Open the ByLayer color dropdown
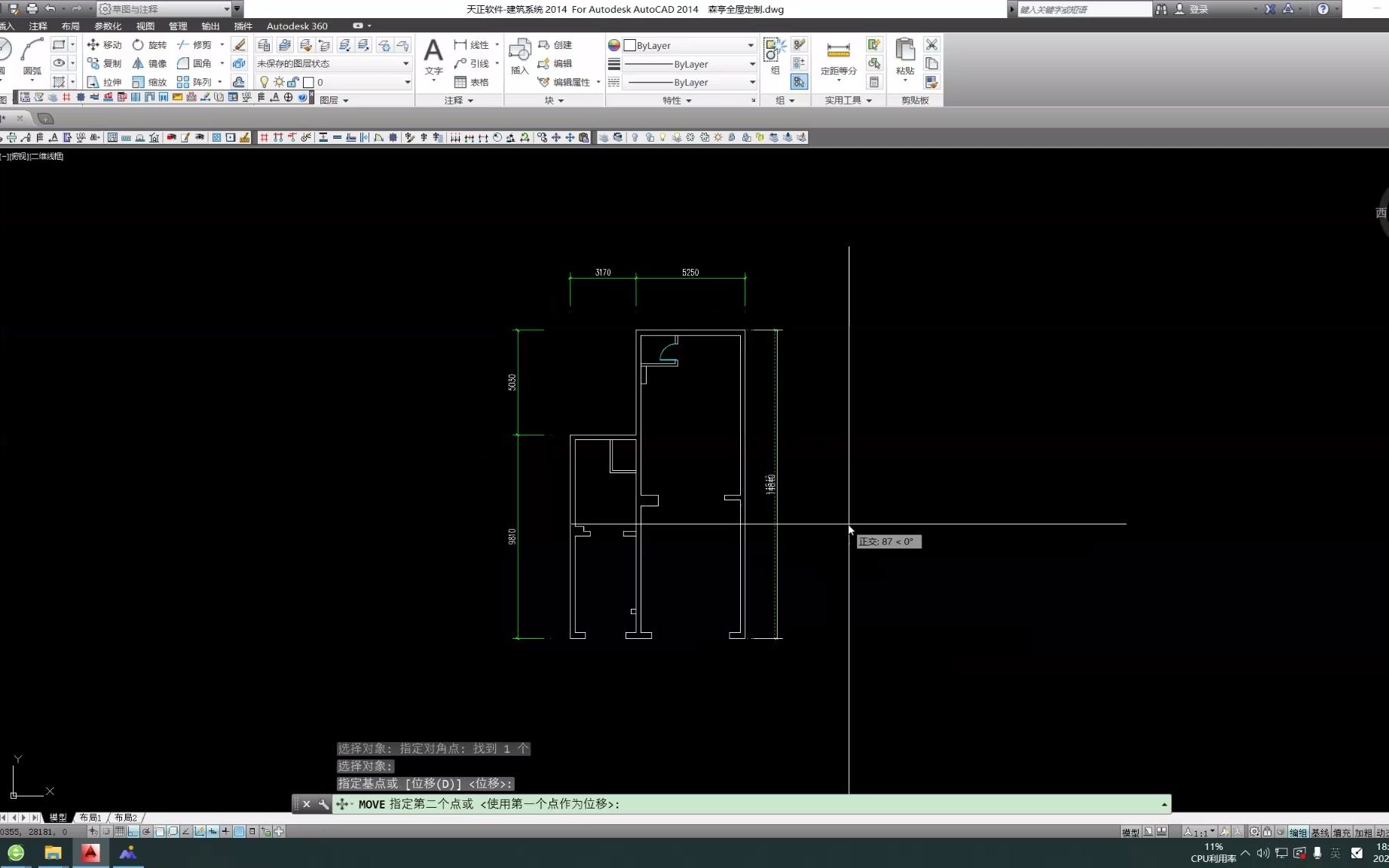The image size is (1389, 868). [689, 45]
